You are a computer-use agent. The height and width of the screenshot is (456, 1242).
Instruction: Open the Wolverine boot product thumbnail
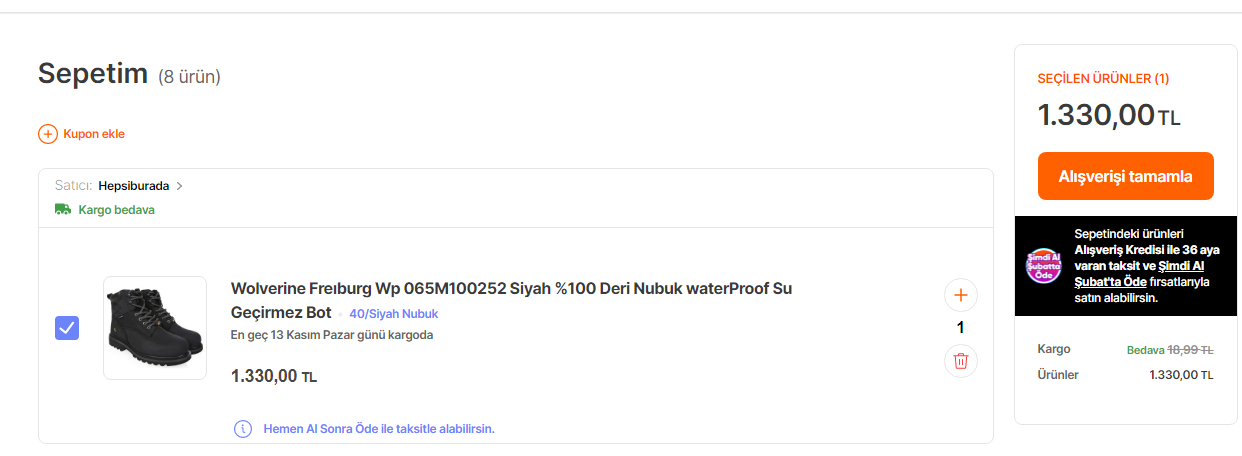(x=155, y=328)
